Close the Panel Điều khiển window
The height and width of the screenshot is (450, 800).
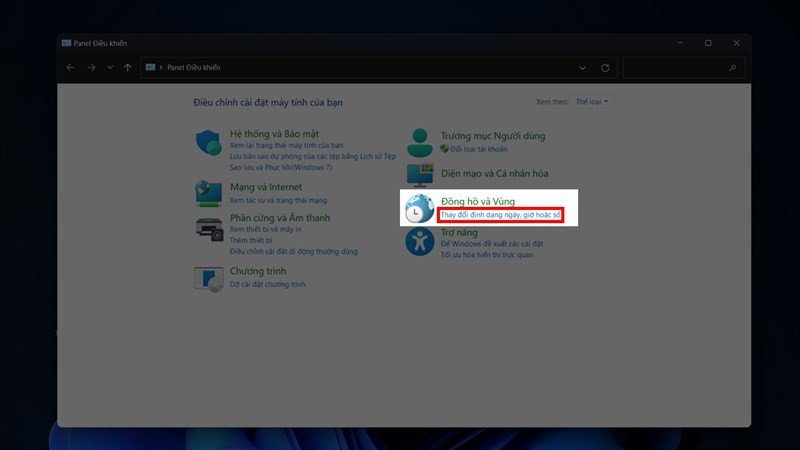[x=737, y=43]
